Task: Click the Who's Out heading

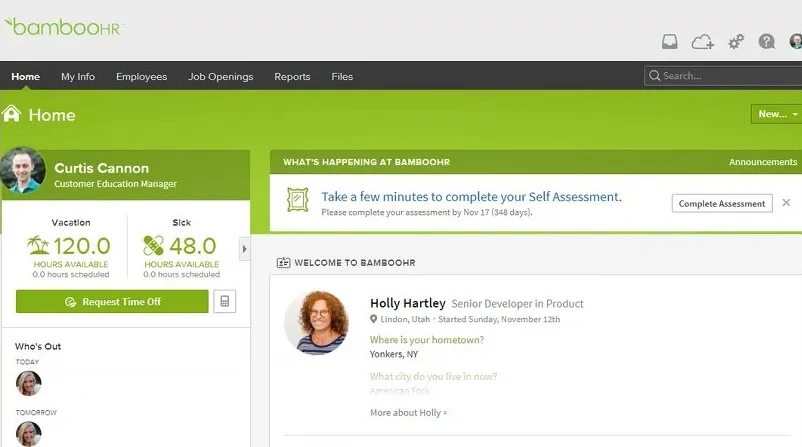Action: tap(38, 346)
